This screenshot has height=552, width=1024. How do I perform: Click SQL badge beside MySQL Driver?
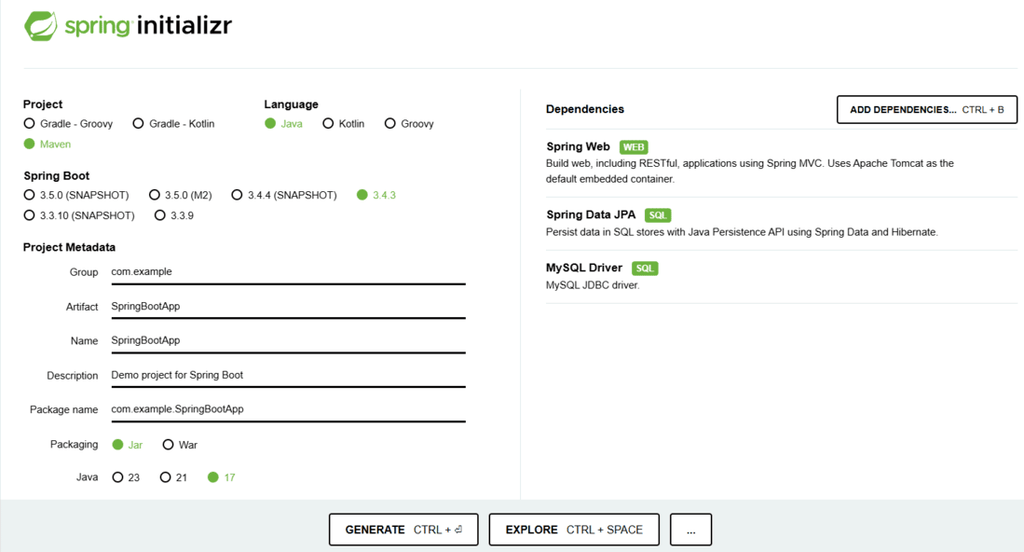(x=645, y=268)
